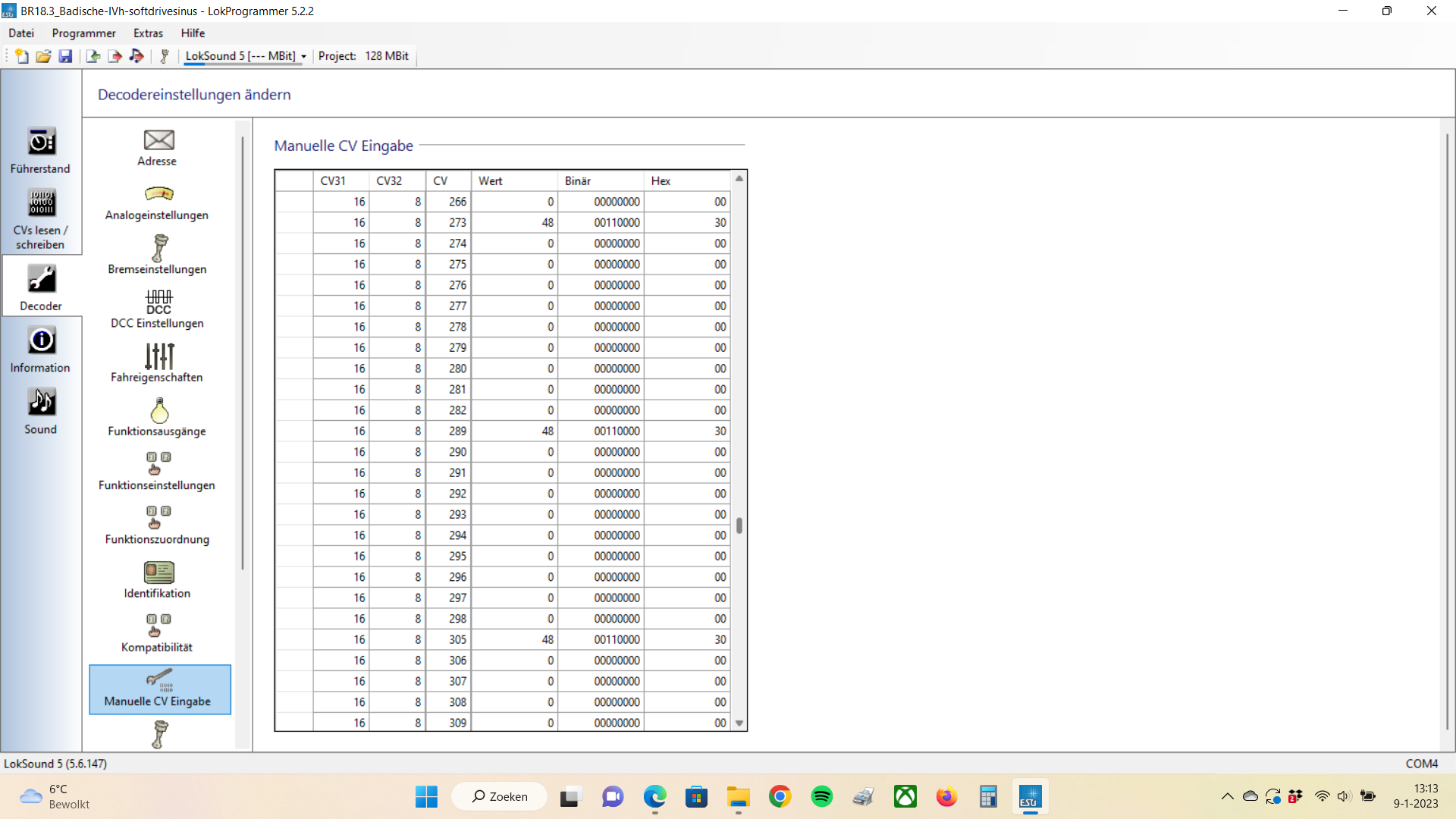The height and width of the screenshot is (819, 1456).
Task: Select Wert cell of CV 289
Action: pyautogui.click(x=514, y=431)
